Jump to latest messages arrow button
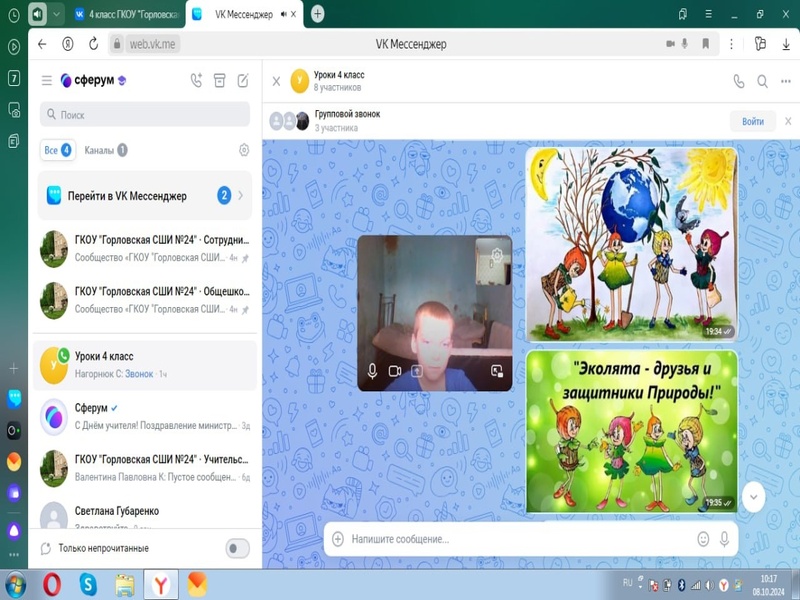This screenshot has height=600, width=800. (753, 496)
